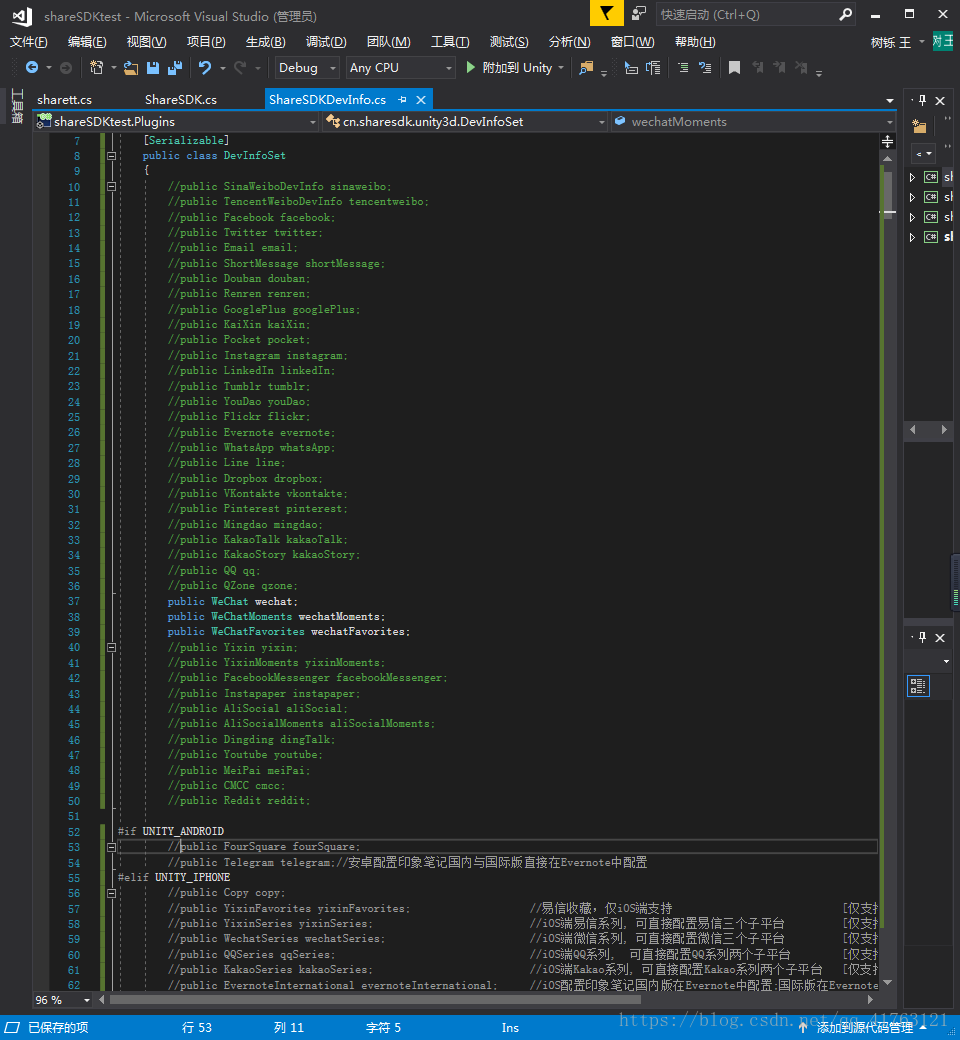Screen dimensions: 960x1040
Task: Open the 工具箱 toolbox side tab
Action: click(x=17, y=106)
